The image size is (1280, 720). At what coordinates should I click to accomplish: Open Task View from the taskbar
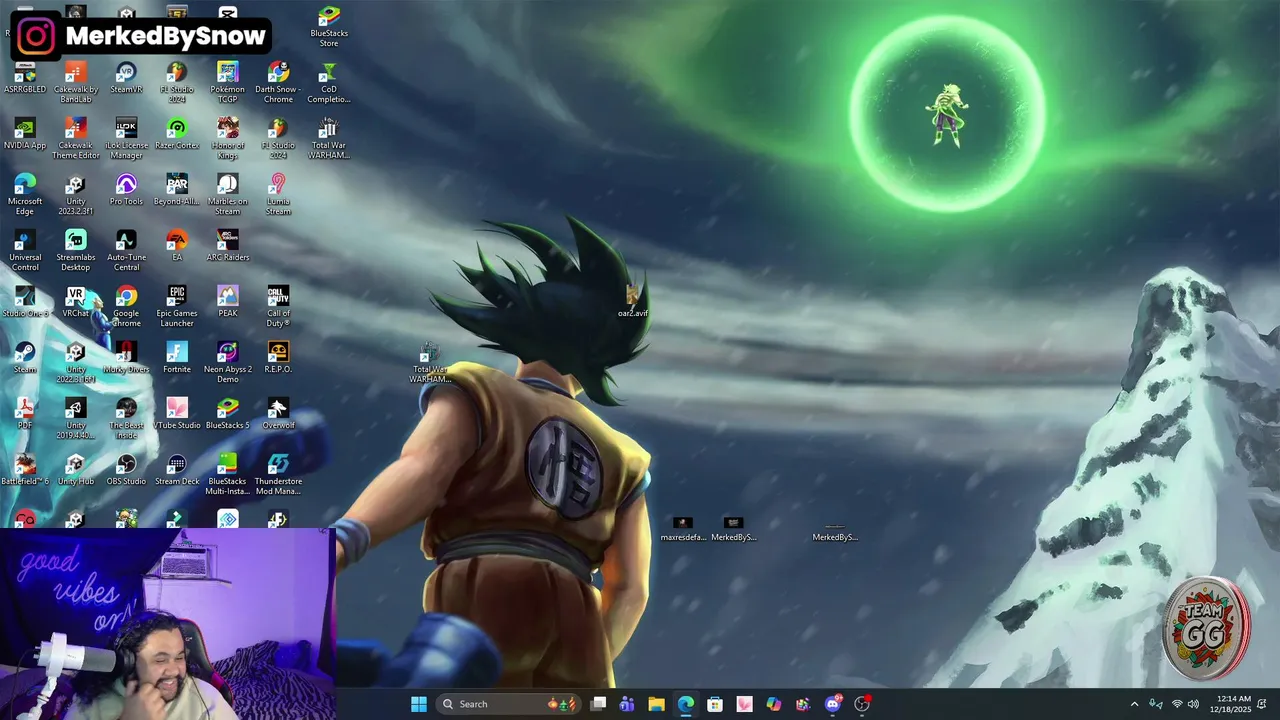[x=598, y=704]
